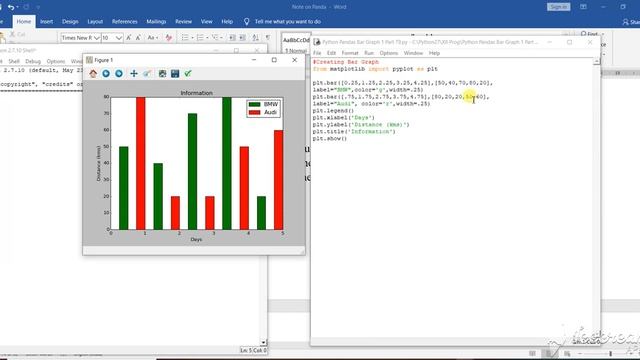
Task: Open the font size 10 dropdown
Action: (118, 38)
